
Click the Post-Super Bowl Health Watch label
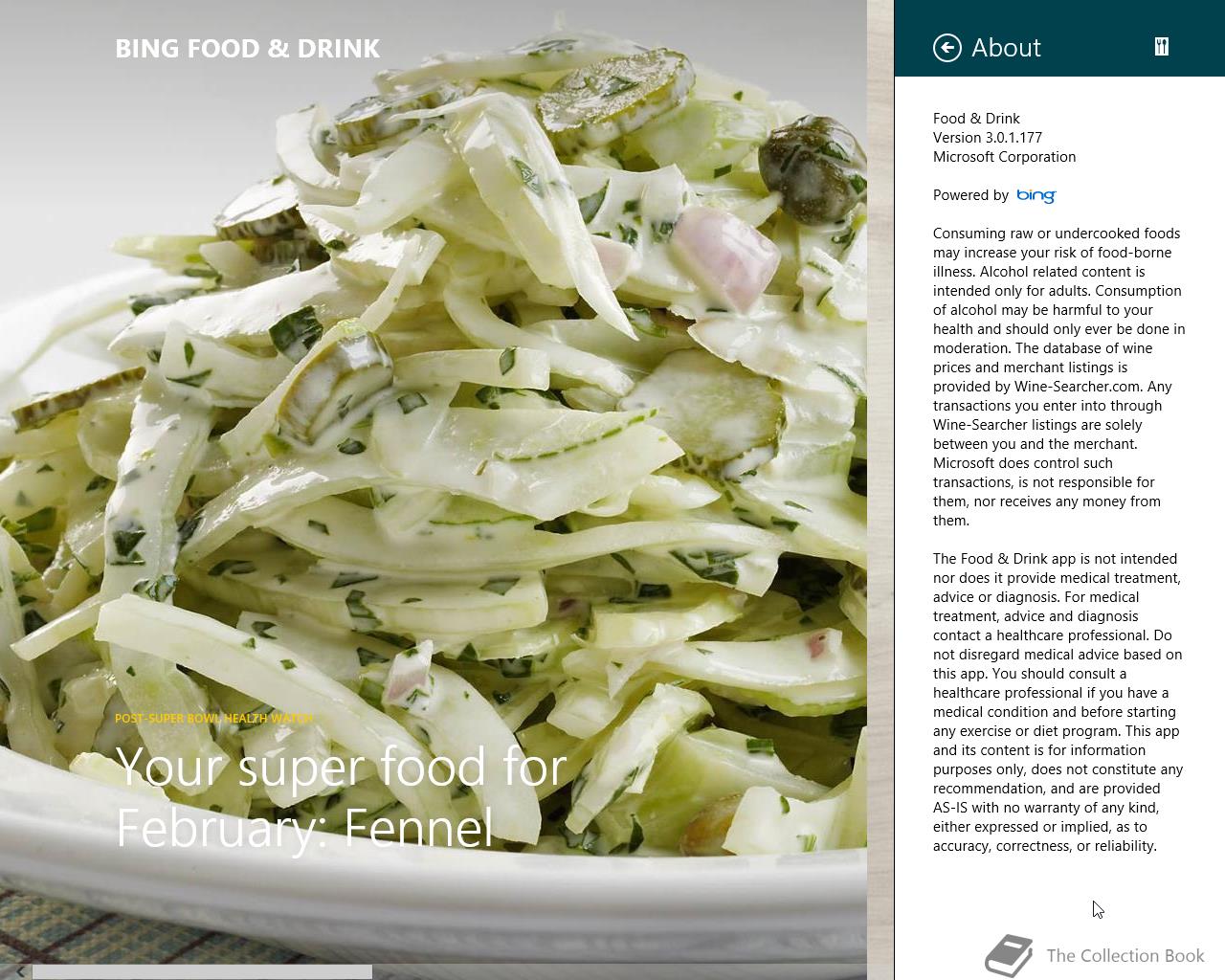(214, 718)
